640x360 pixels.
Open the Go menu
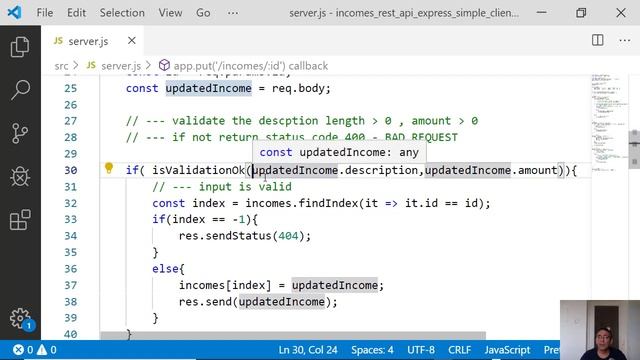click(203, 13)
